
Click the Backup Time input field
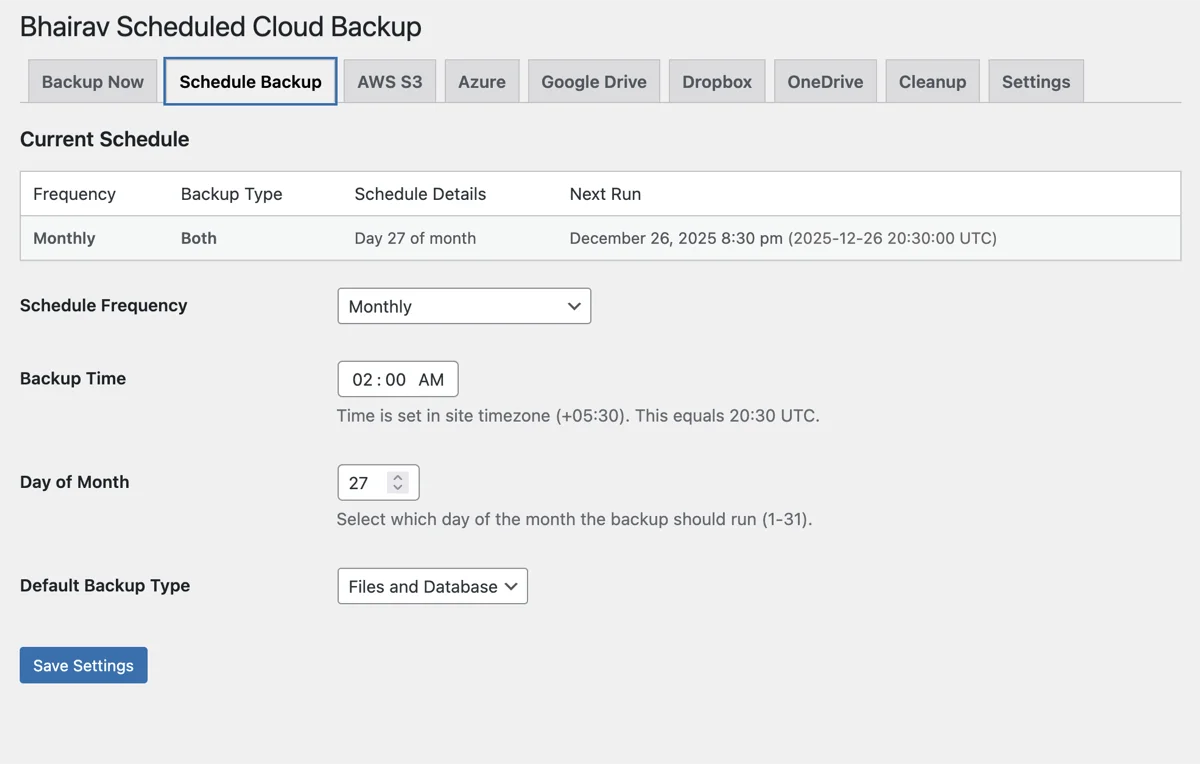(x=397, y=379)
